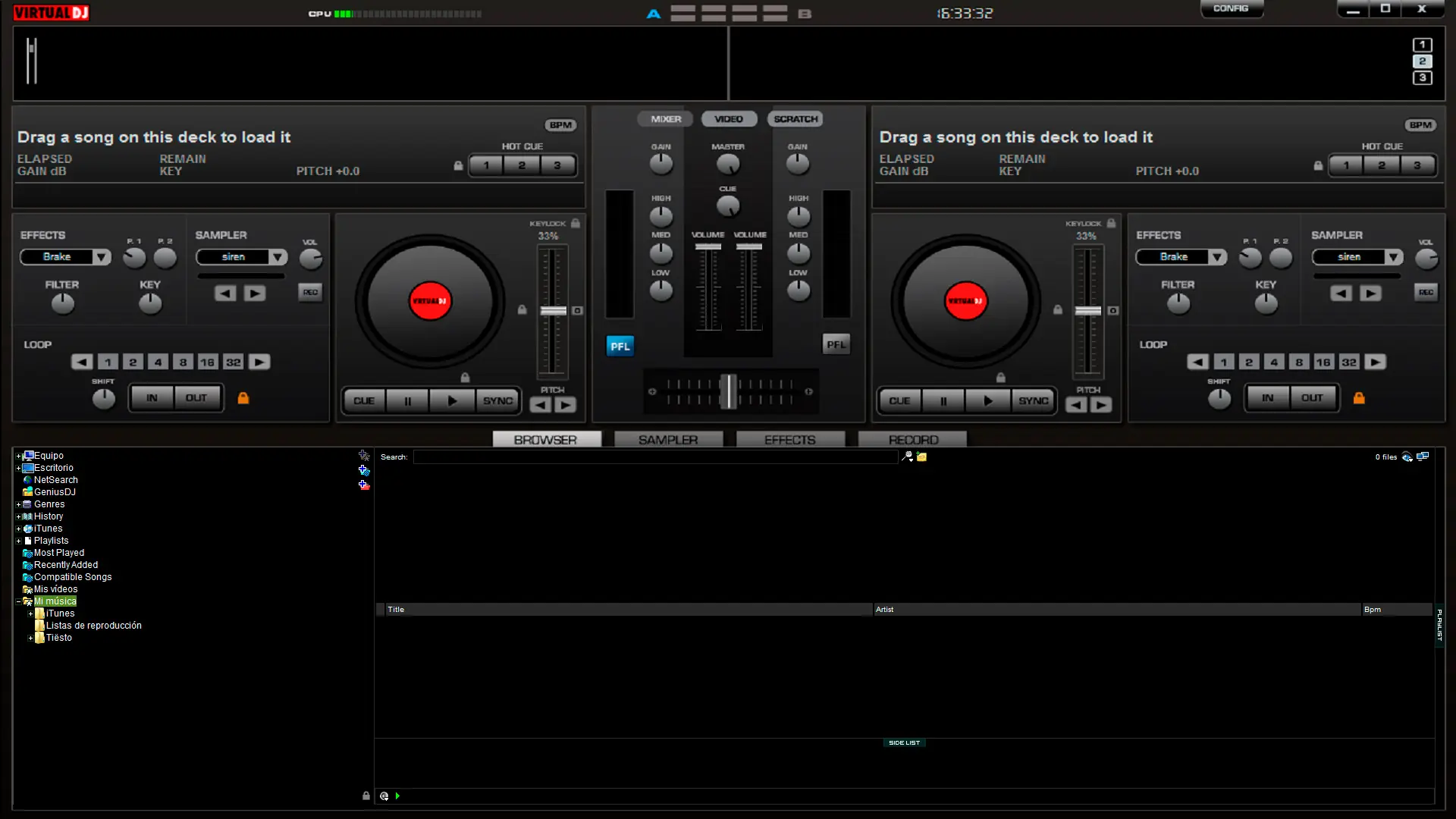The height and width of the screenshot is (819, 1456).
Task: Click the left jog wheel center label
Action: [430, 301]
